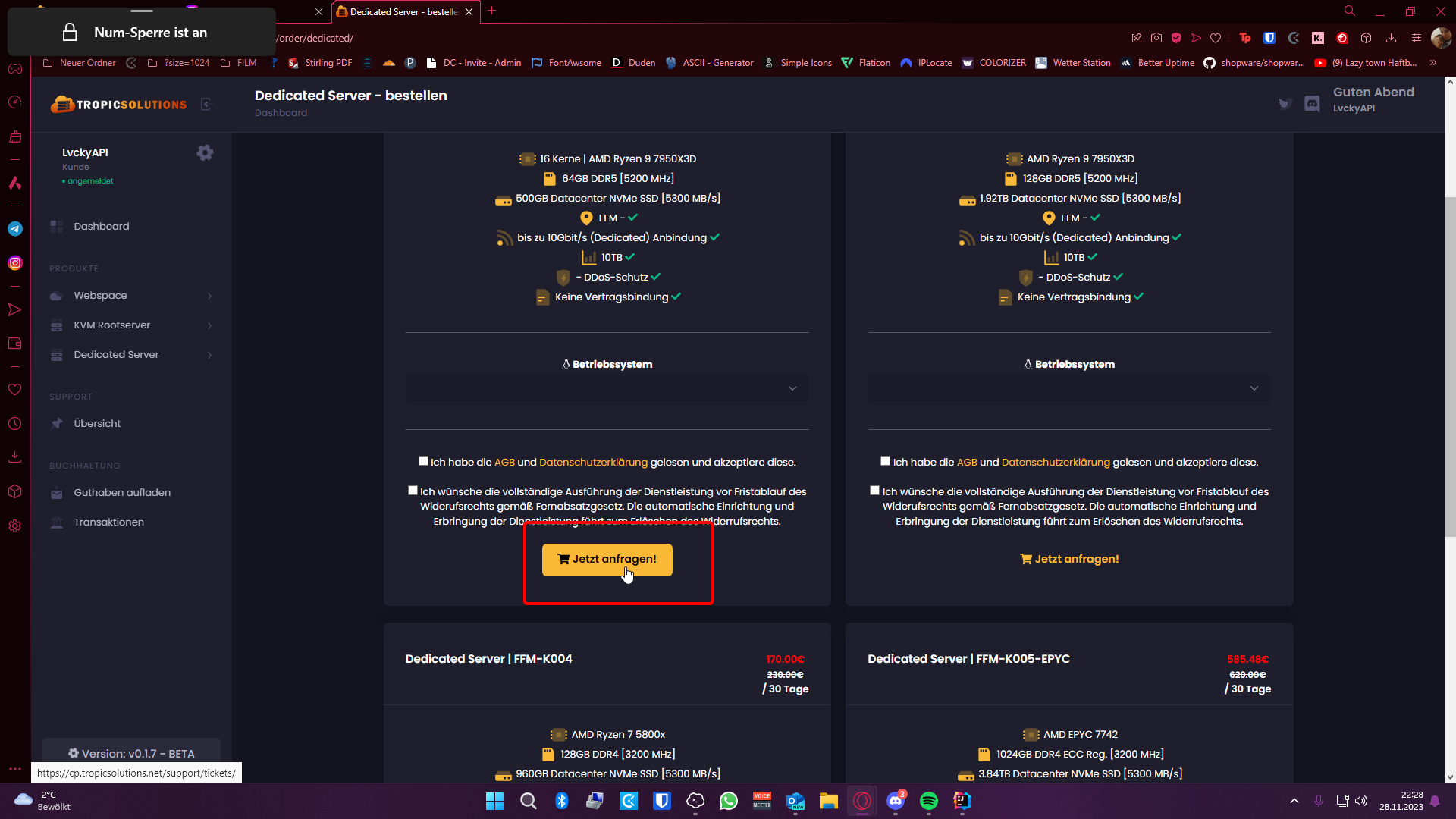Screen dimensions: 1456x819
Task: Open WhatsApp from the taskbar
Action: (729, 801)
